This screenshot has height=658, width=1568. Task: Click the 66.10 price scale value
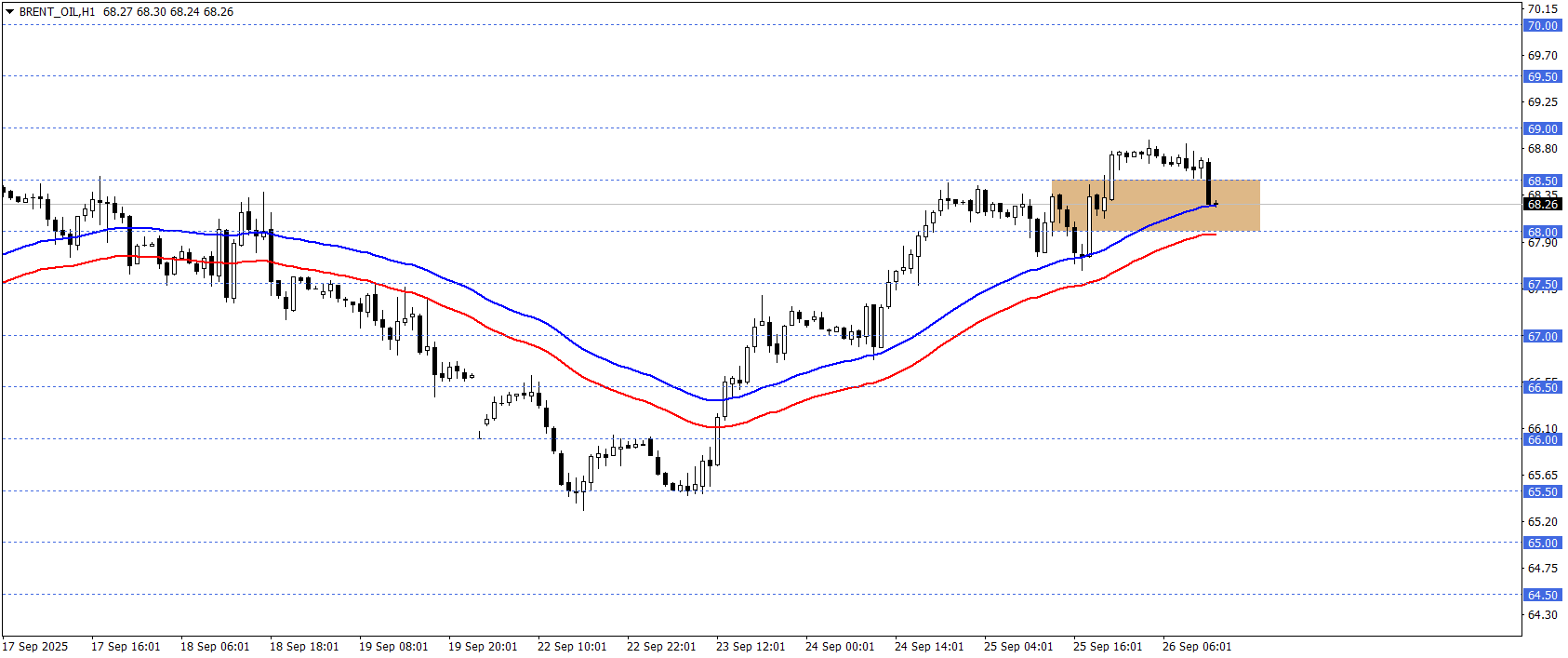tap(1543, 428)
